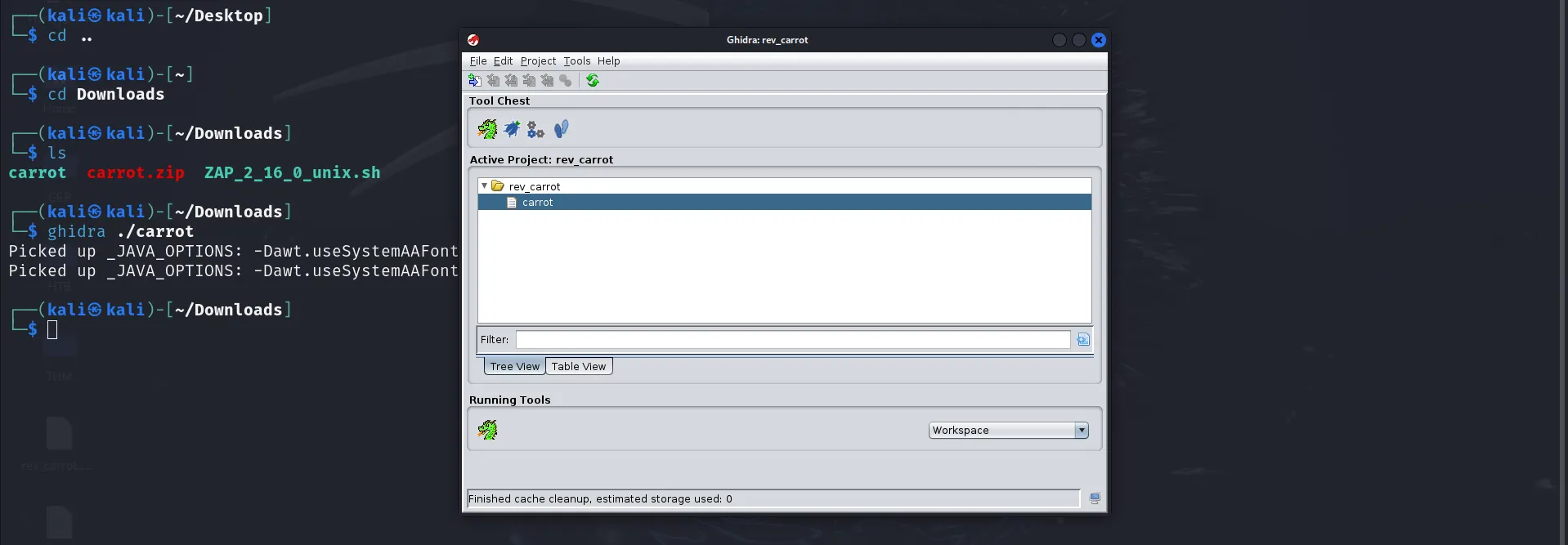Open the Tools menu

[576, 61]
